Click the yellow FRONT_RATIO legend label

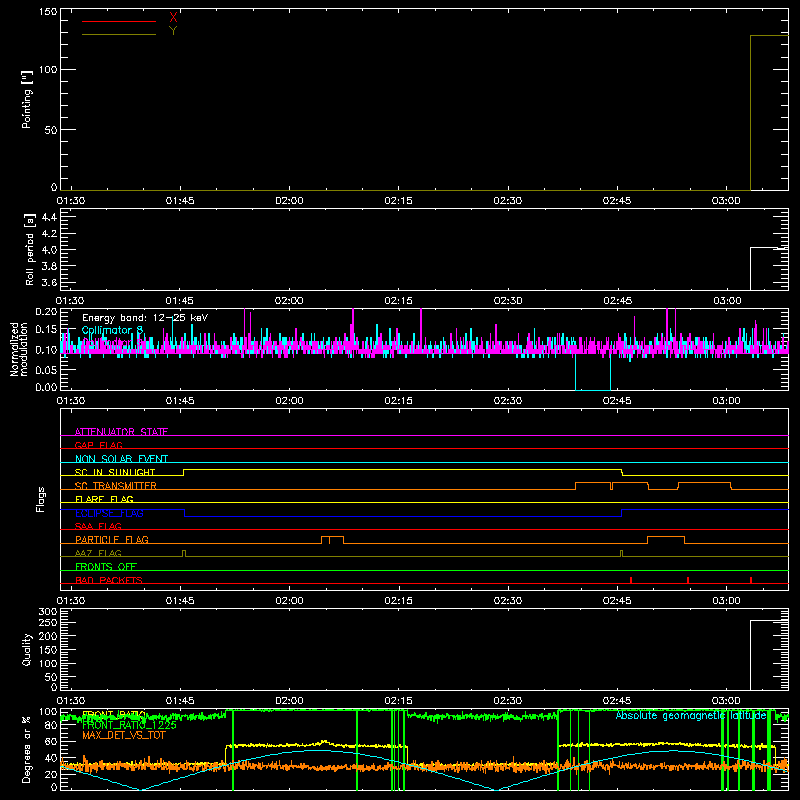(114, 715)
